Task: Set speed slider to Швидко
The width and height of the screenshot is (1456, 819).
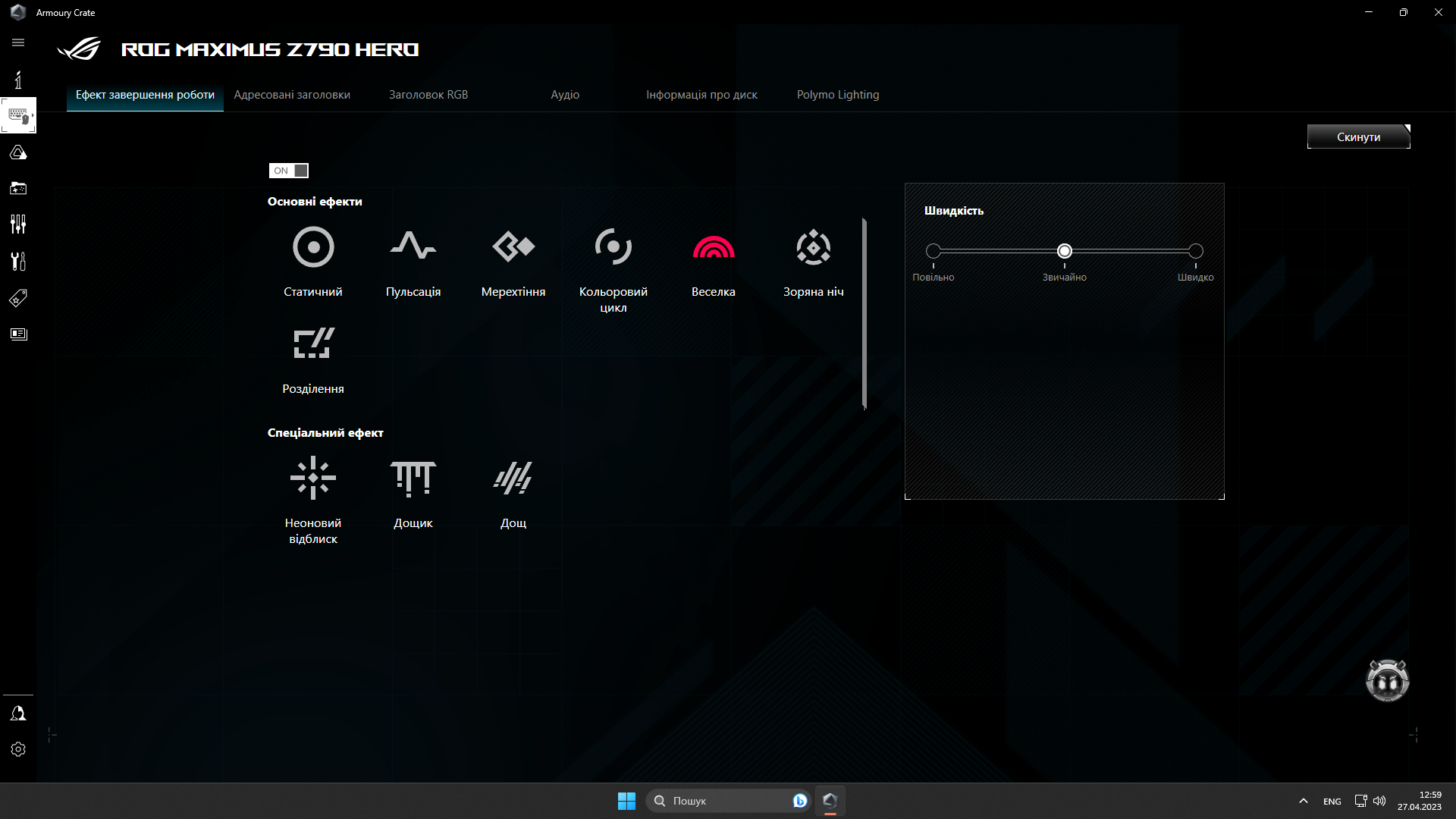Action: tap(1196, 251)
